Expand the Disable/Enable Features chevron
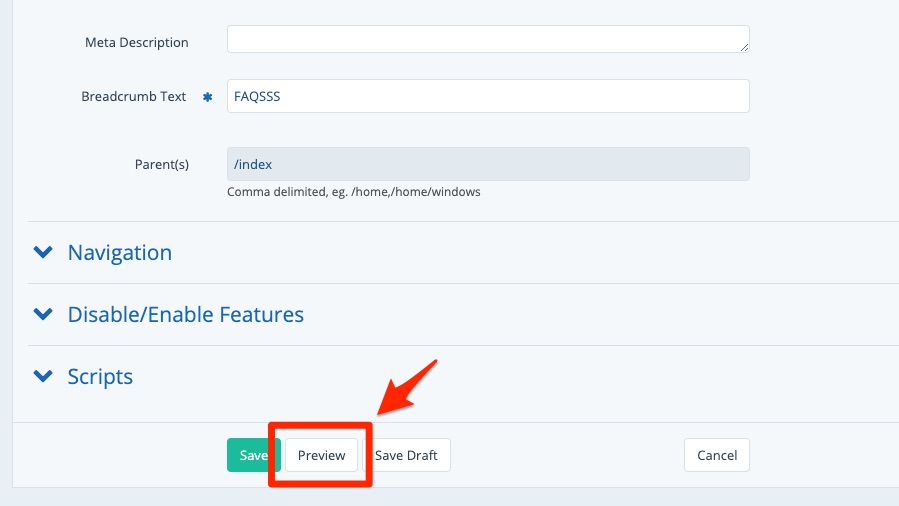899x506 pixels. click(x=43, y=315)
